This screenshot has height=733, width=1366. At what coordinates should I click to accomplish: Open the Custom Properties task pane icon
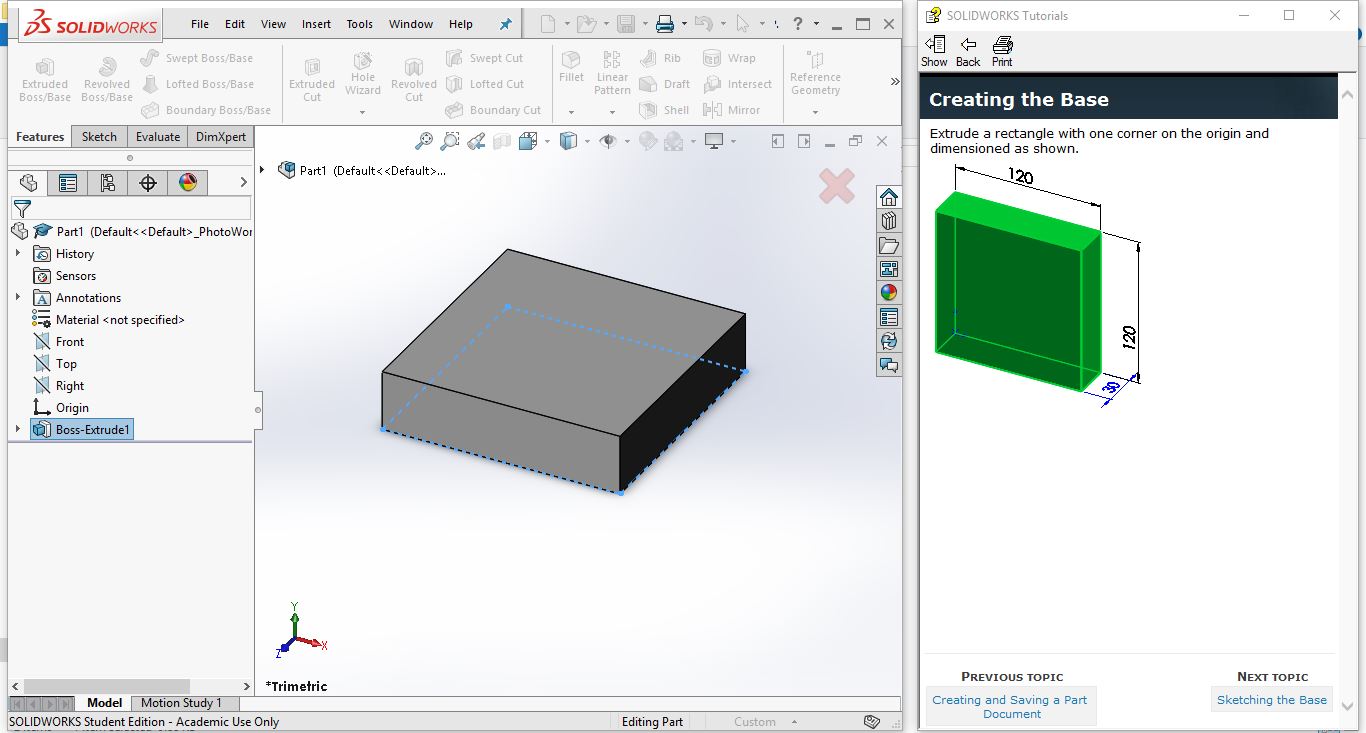[888, 317]
